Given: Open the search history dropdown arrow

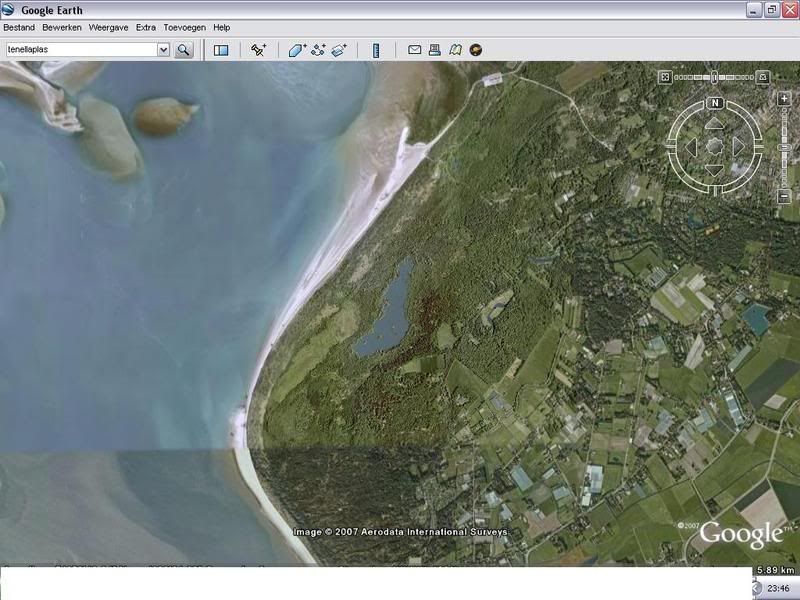Looking at the screenshot, I should tap(163, 50).
